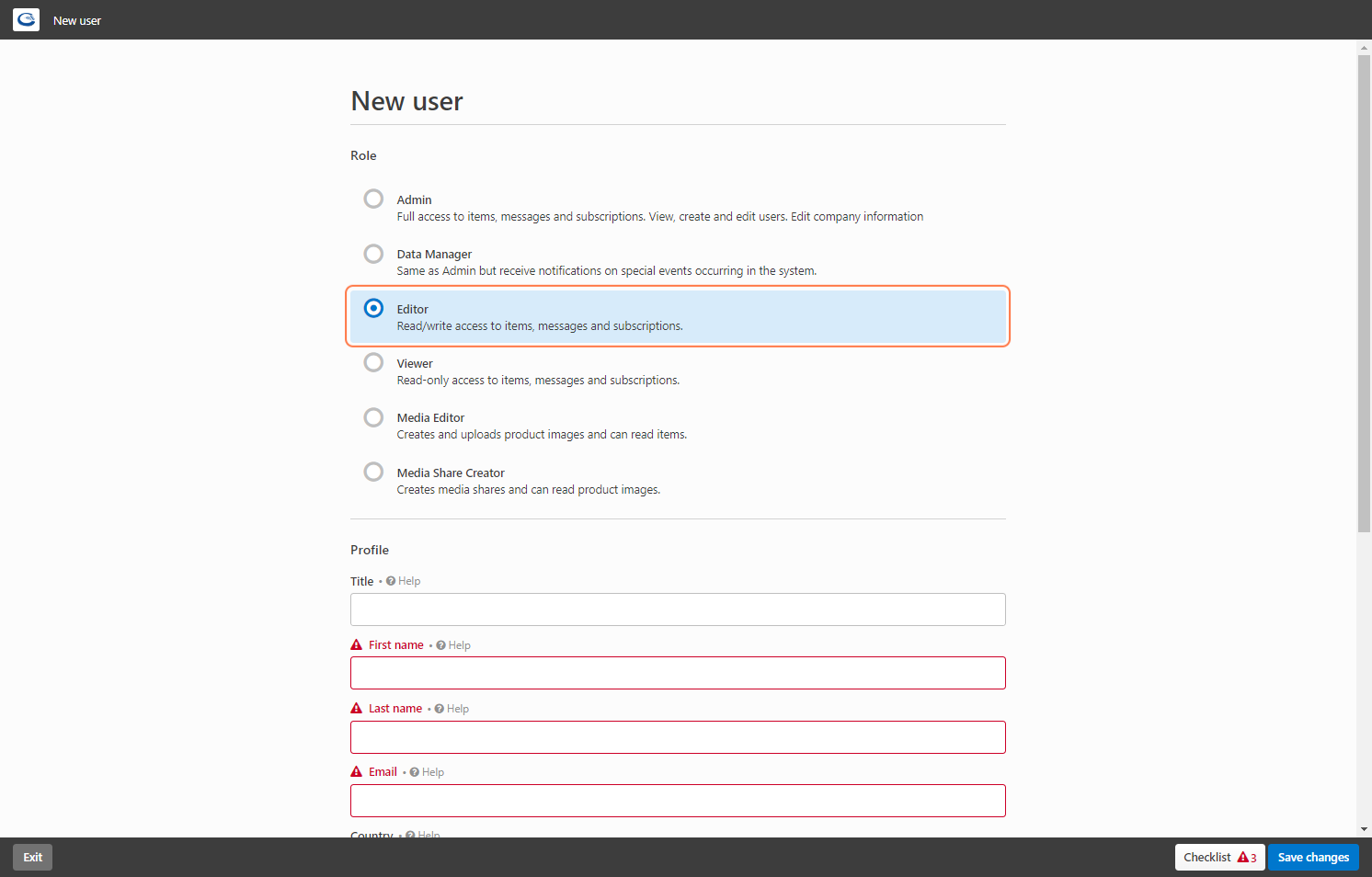The width and height of the screenshot is (1372, 877).
Task: Click the vertical scrollbar thumb
Action: click(x=1364, y=293)
